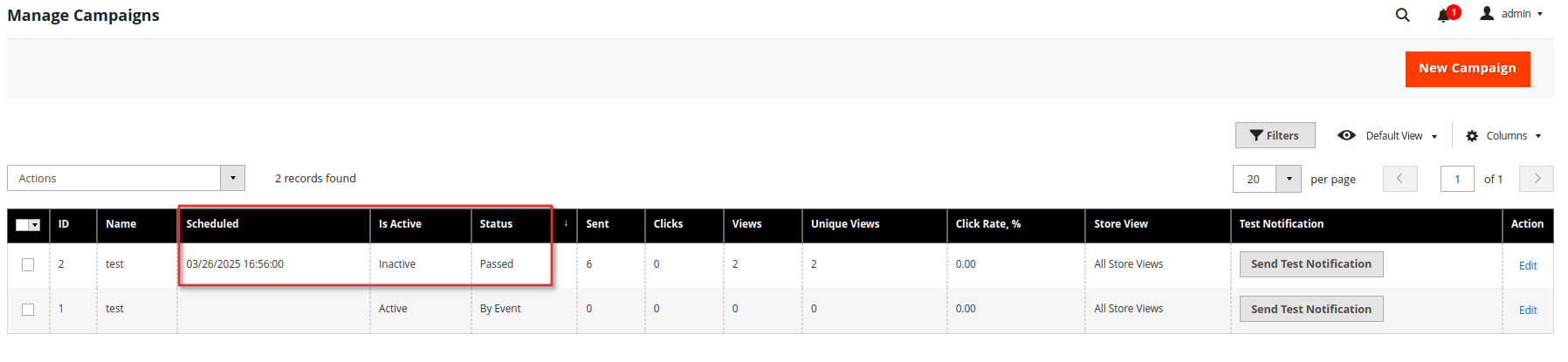
Task: Tick the checkbox for campaign ID 1
Action: click(28, 309)
